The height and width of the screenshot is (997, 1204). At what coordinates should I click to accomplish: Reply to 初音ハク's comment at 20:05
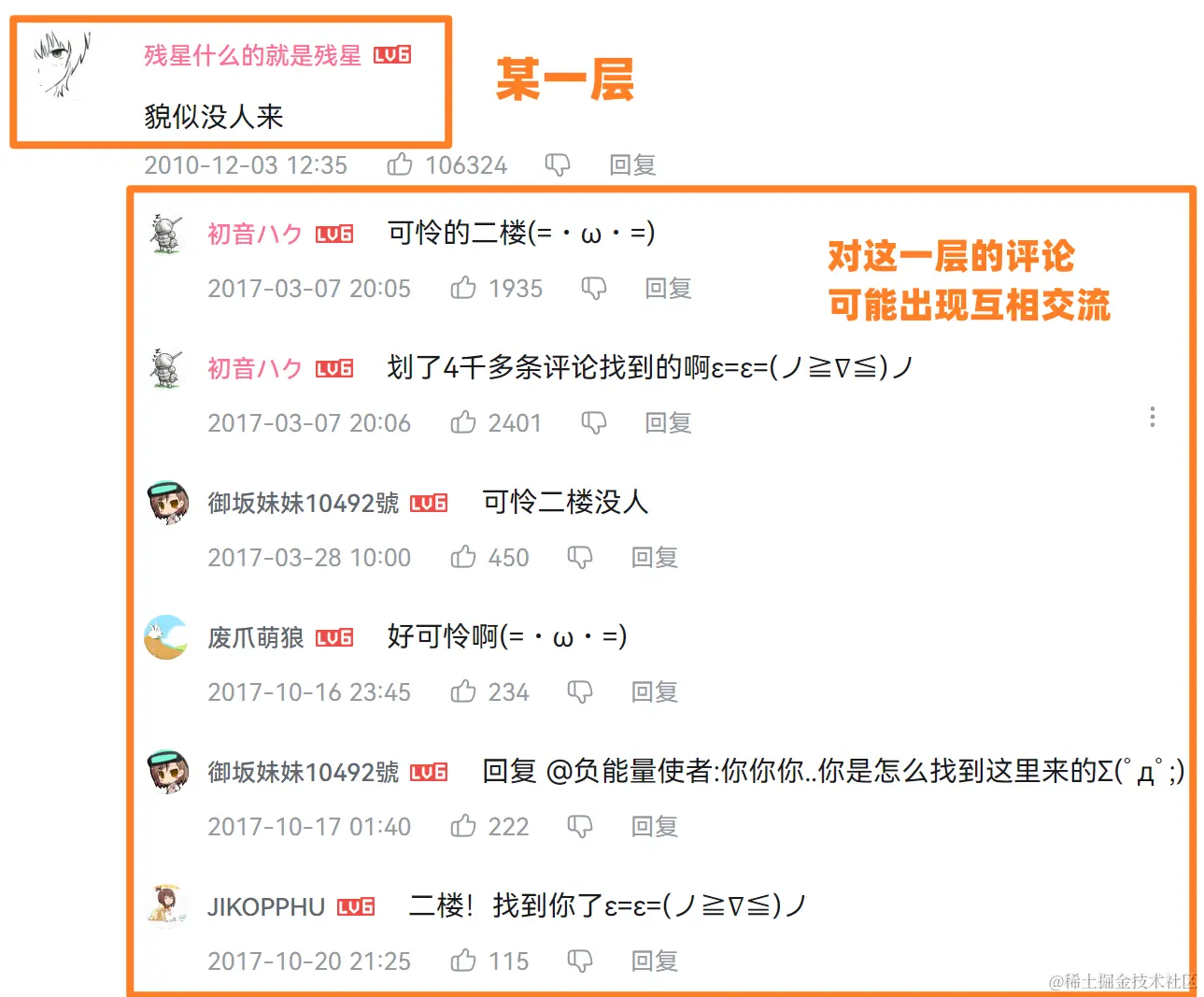(668, 289)
